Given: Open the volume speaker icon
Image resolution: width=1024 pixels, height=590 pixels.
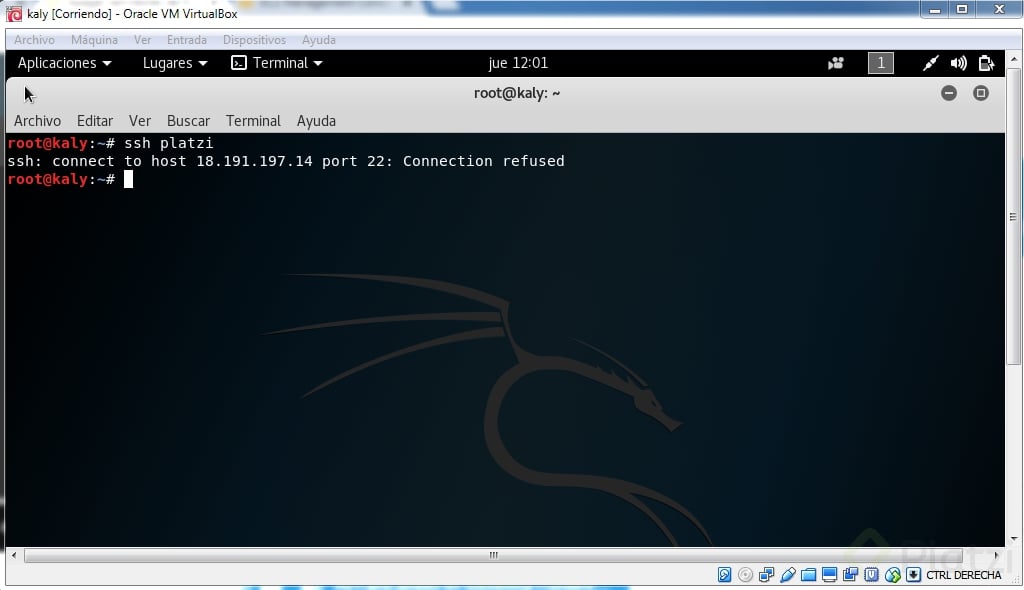Looking at the screenshot, I should point(958,63).
